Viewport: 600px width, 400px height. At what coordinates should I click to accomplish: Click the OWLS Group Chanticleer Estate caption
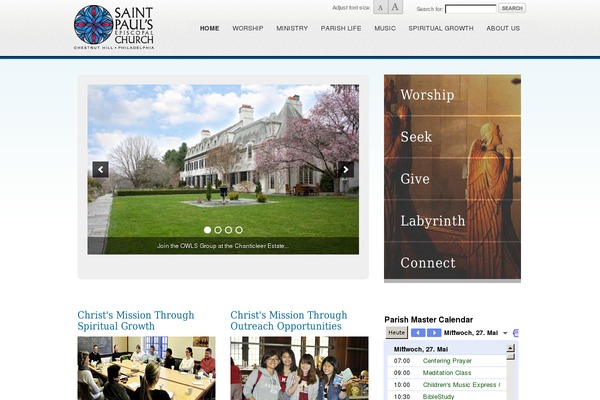tap(223, 246)
